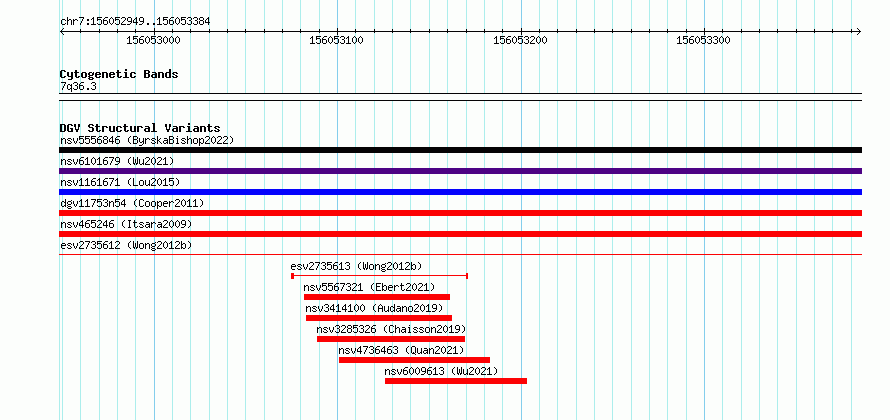This screenshot has width=890, height=420.
Task: Click the red nsv3414100 variant bar
Action: pos(379,318)
